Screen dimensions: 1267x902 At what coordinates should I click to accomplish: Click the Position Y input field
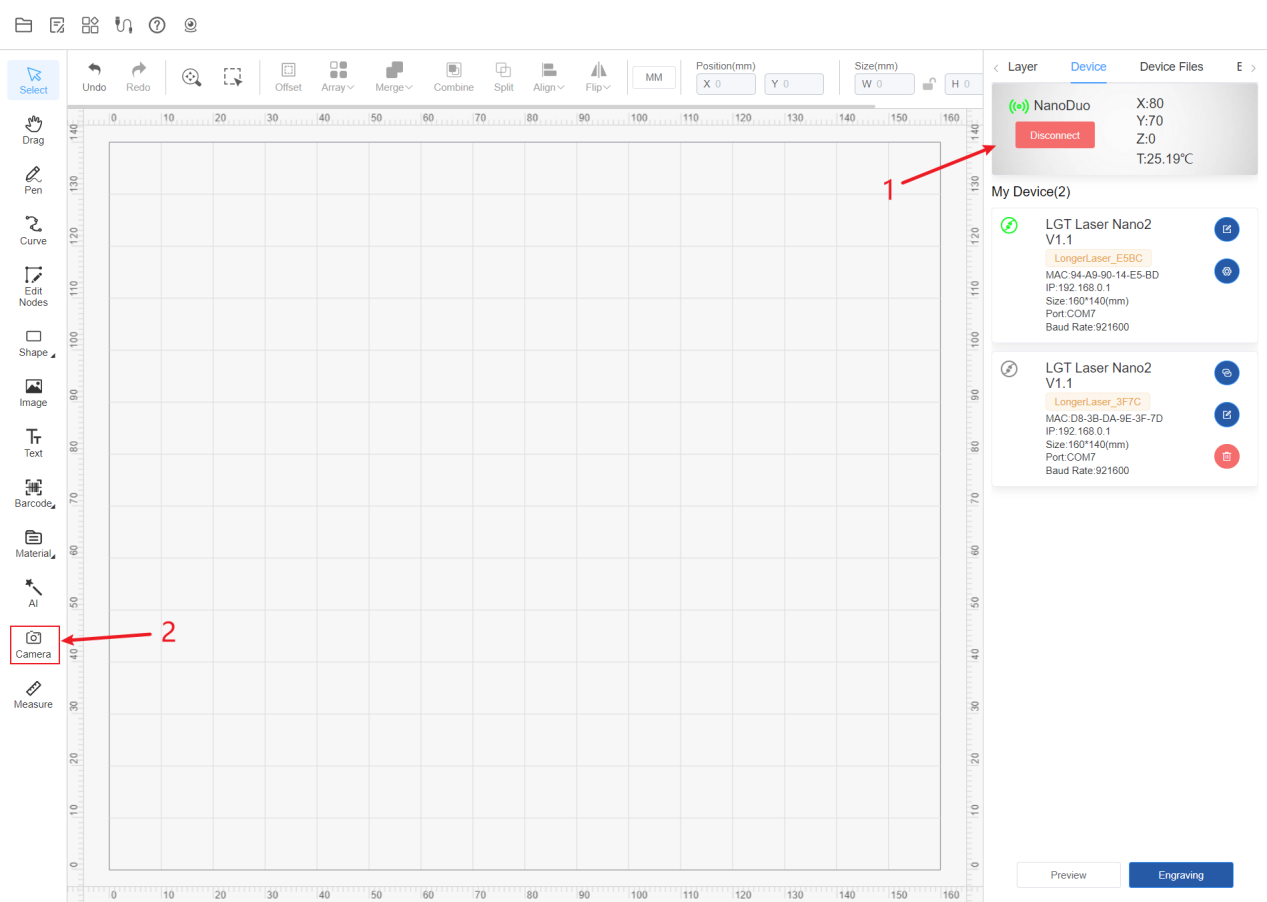pyautogui.click(x=794, y=84)
